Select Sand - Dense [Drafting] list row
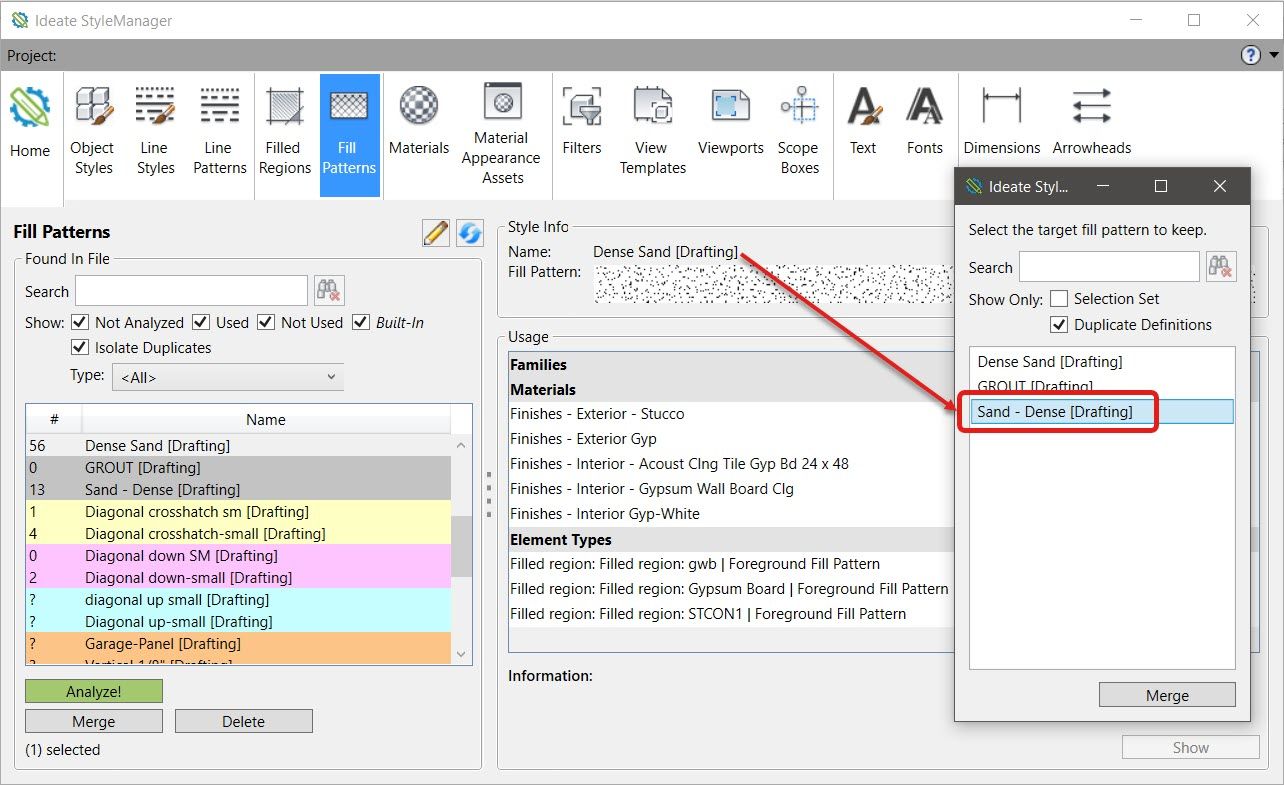The width and height of the screenshot is (1284, 785). click(x=239, y=489)
